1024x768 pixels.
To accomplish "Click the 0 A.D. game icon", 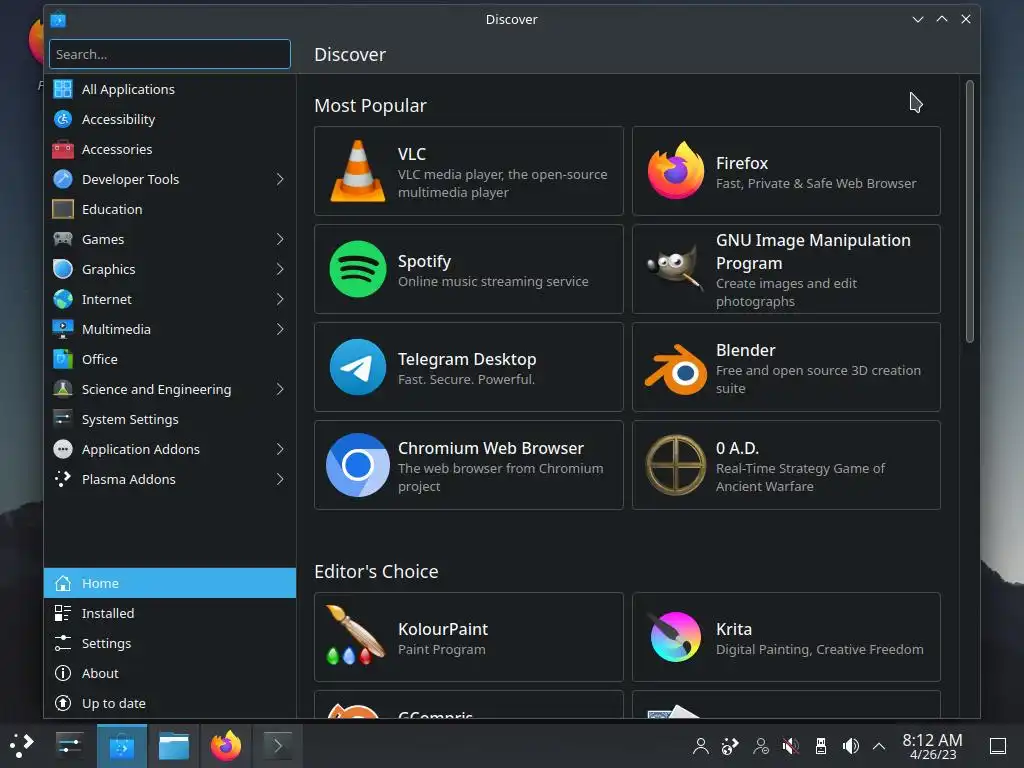I will coord(676,465).
